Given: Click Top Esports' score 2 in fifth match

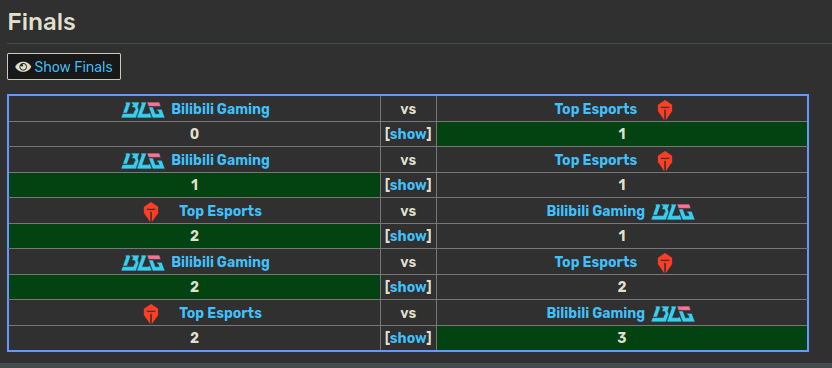Looking at the screenshot, I should (x=194, y=338).
